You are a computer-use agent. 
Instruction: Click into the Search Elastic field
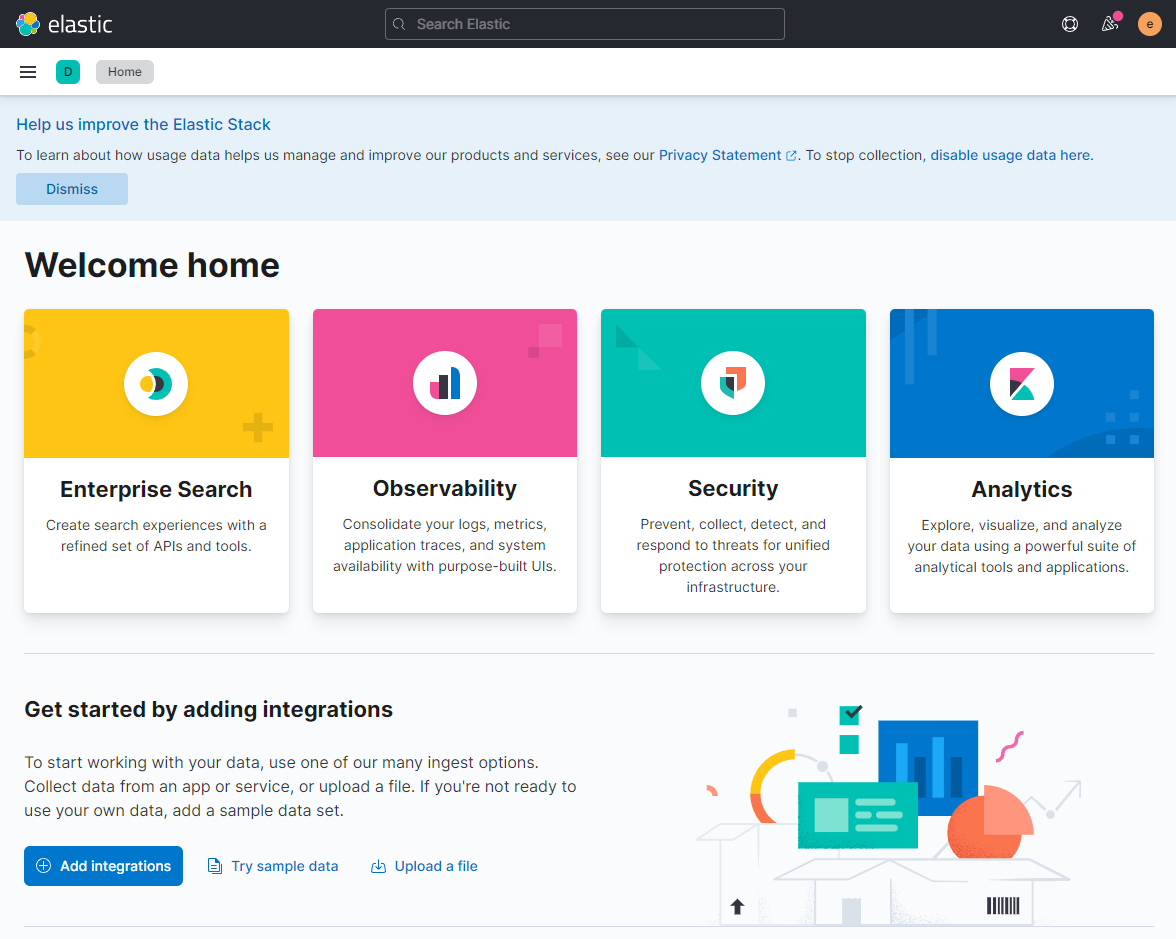(585, 24)
